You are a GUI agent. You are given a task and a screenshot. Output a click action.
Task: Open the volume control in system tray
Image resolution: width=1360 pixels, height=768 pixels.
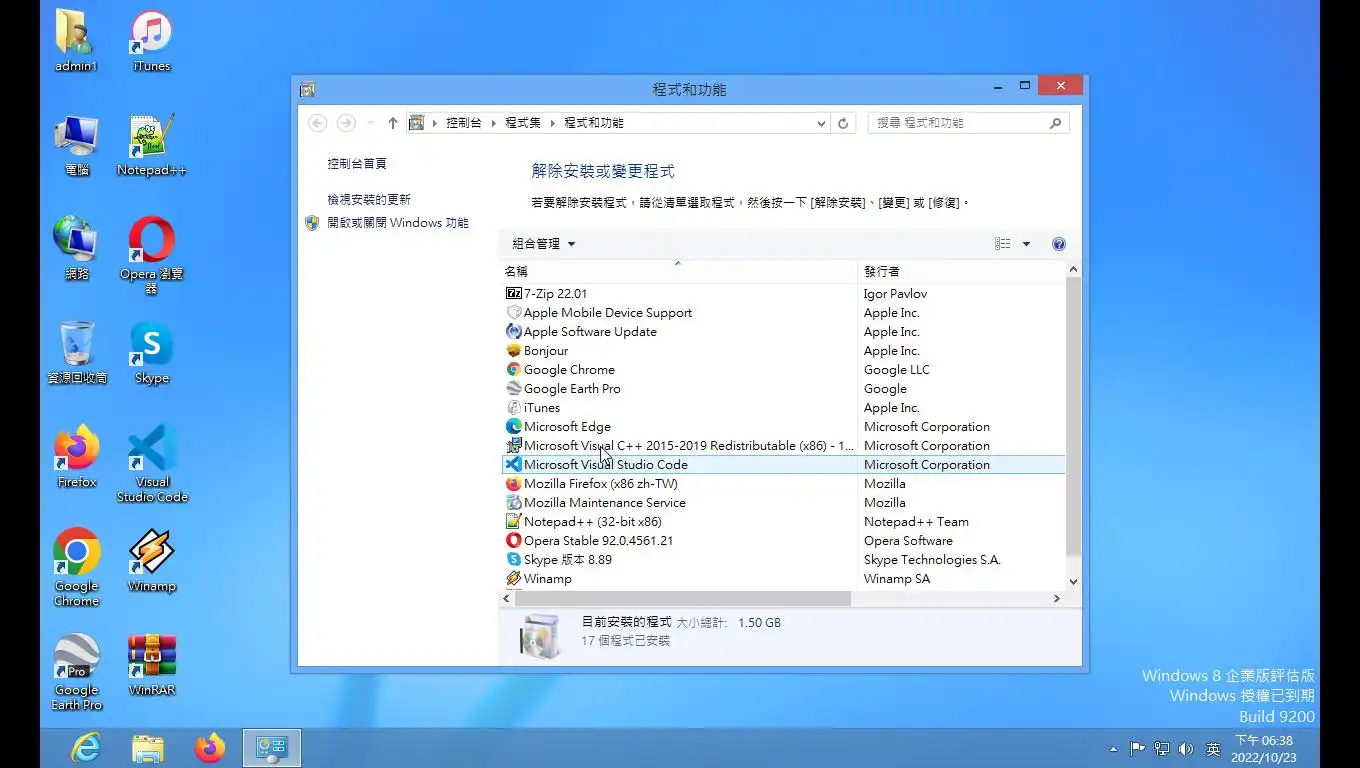(x=1186, y=749)
